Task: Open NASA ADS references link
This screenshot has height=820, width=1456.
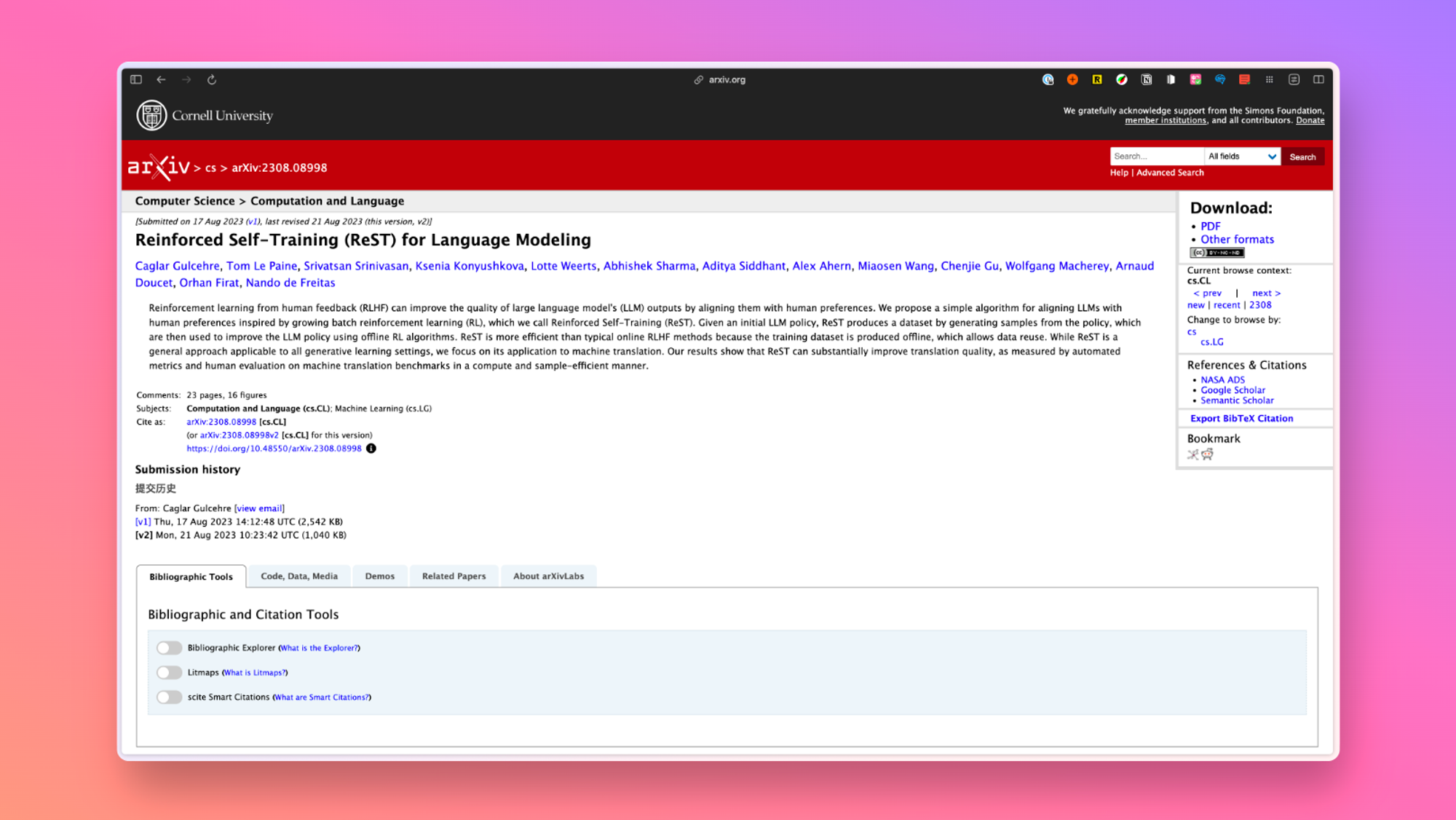Action: pos(1222,380)
